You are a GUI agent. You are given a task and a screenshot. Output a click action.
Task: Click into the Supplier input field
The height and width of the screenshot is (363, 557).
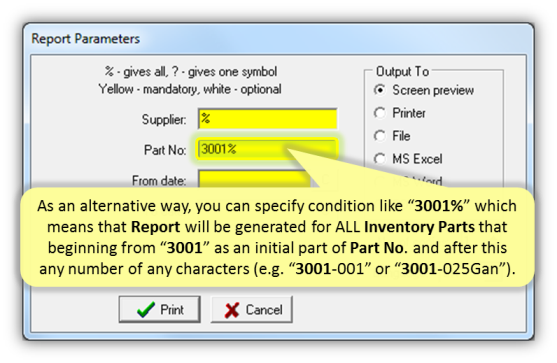267,119
